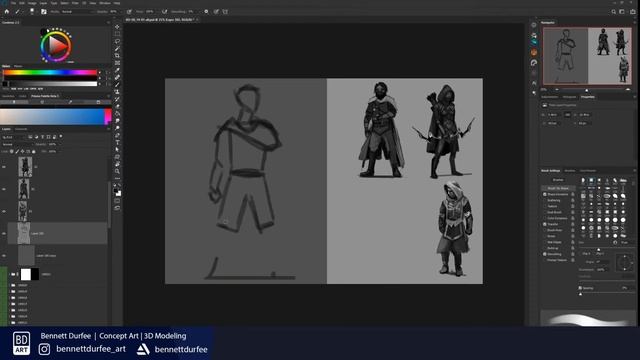Image resolution: width=640 pixels, height=360 pixels.
Task: Open smoothing options gear icon
Action: click(x=206, y=12)
